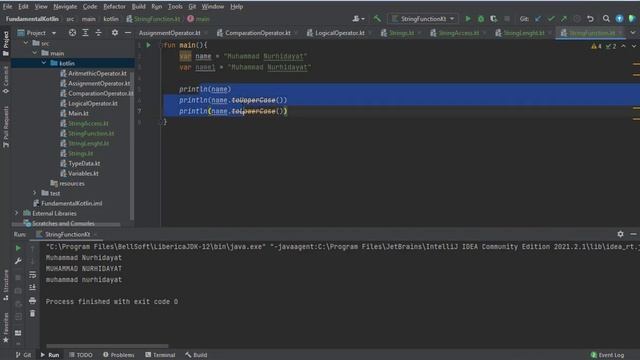Open the Terminal tool window
Viewport: 640px width, 360px height.
coord(160,355)
